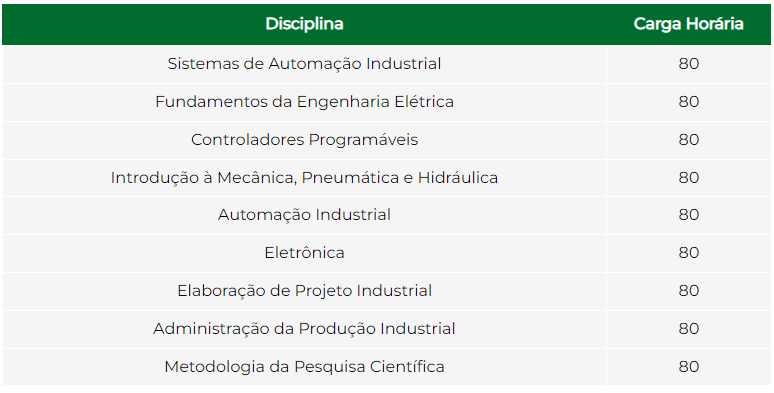Click Administração da Produção Industrial entry

(304, 329)
